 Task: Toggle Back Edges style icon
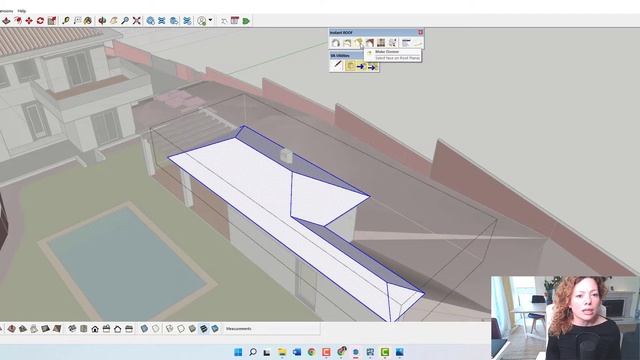pos(156,329)
